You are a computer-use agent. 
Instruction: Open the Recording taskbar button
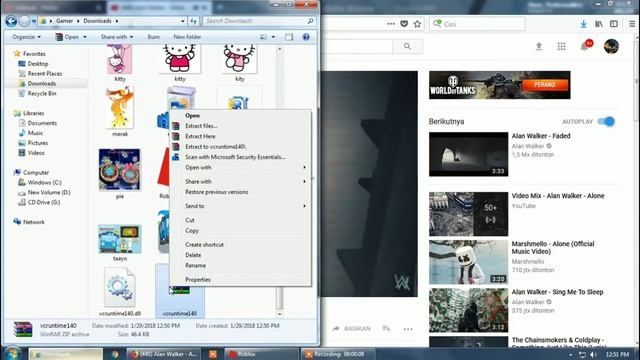click(x=337, y=354)
